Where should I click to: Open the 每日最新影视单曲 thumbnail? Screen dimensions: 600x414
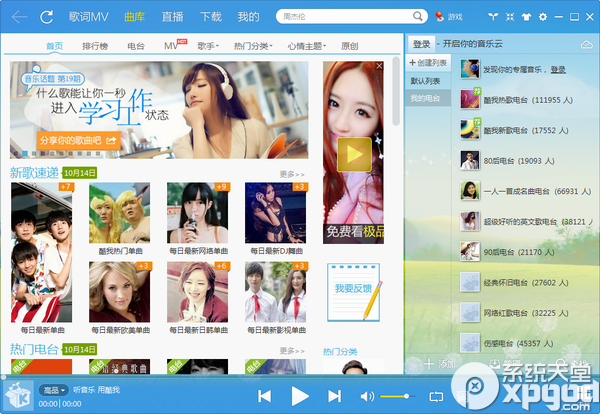click(x=276, y=292)
